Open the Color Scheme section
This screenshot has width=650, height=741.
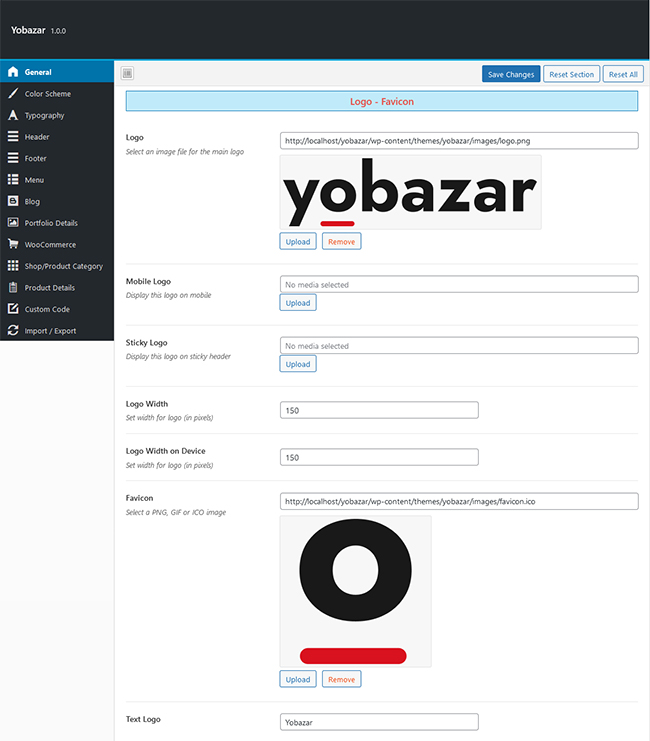pyautogui.click(x=57, y=94)
